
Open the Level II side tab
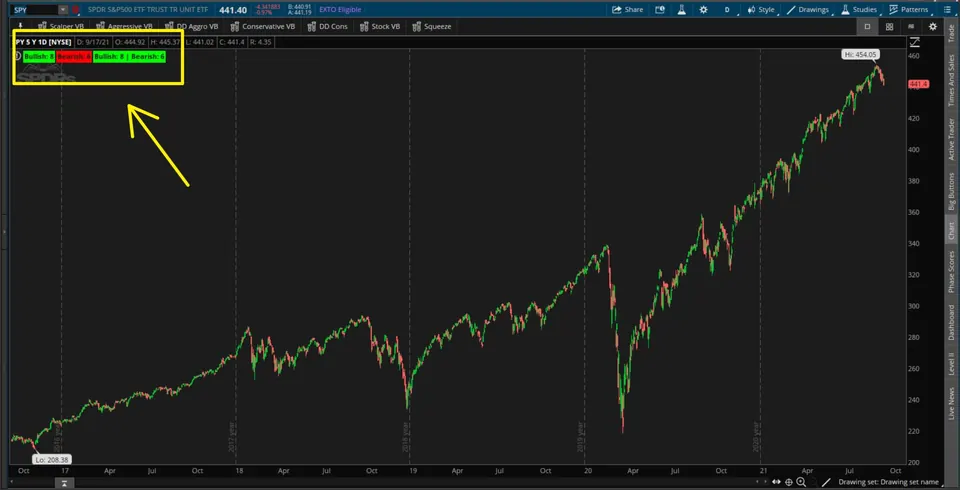(x=951, y=363)
